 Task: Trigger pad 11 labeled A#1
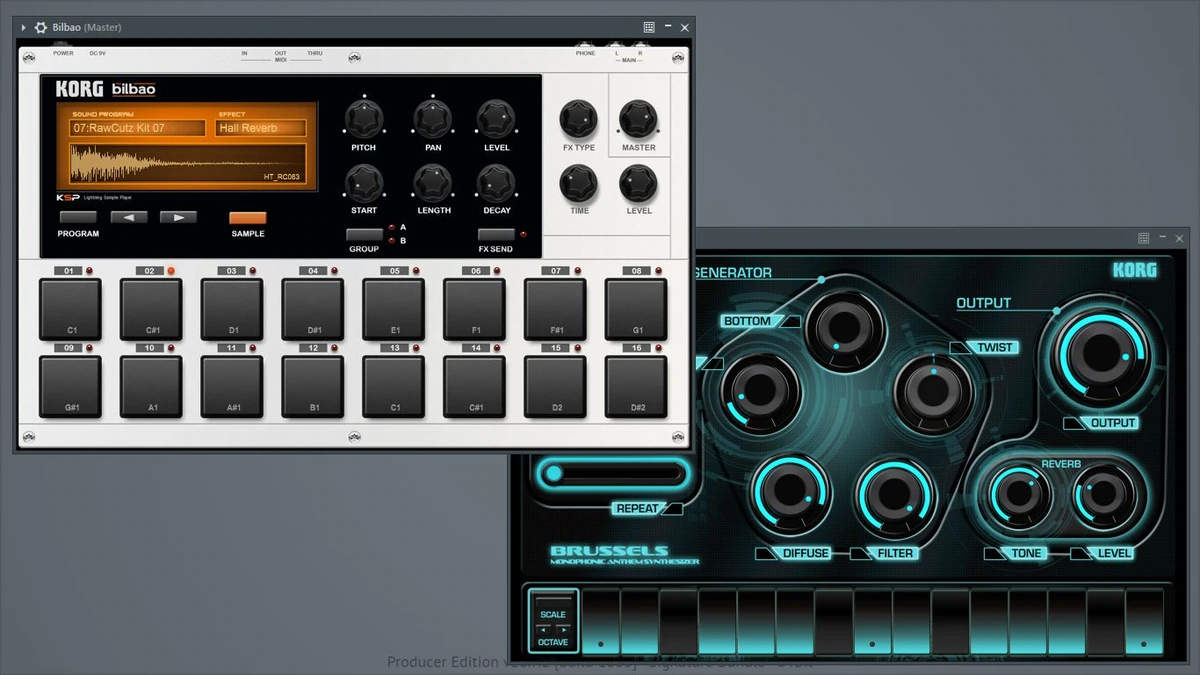[x=232, y=386]
